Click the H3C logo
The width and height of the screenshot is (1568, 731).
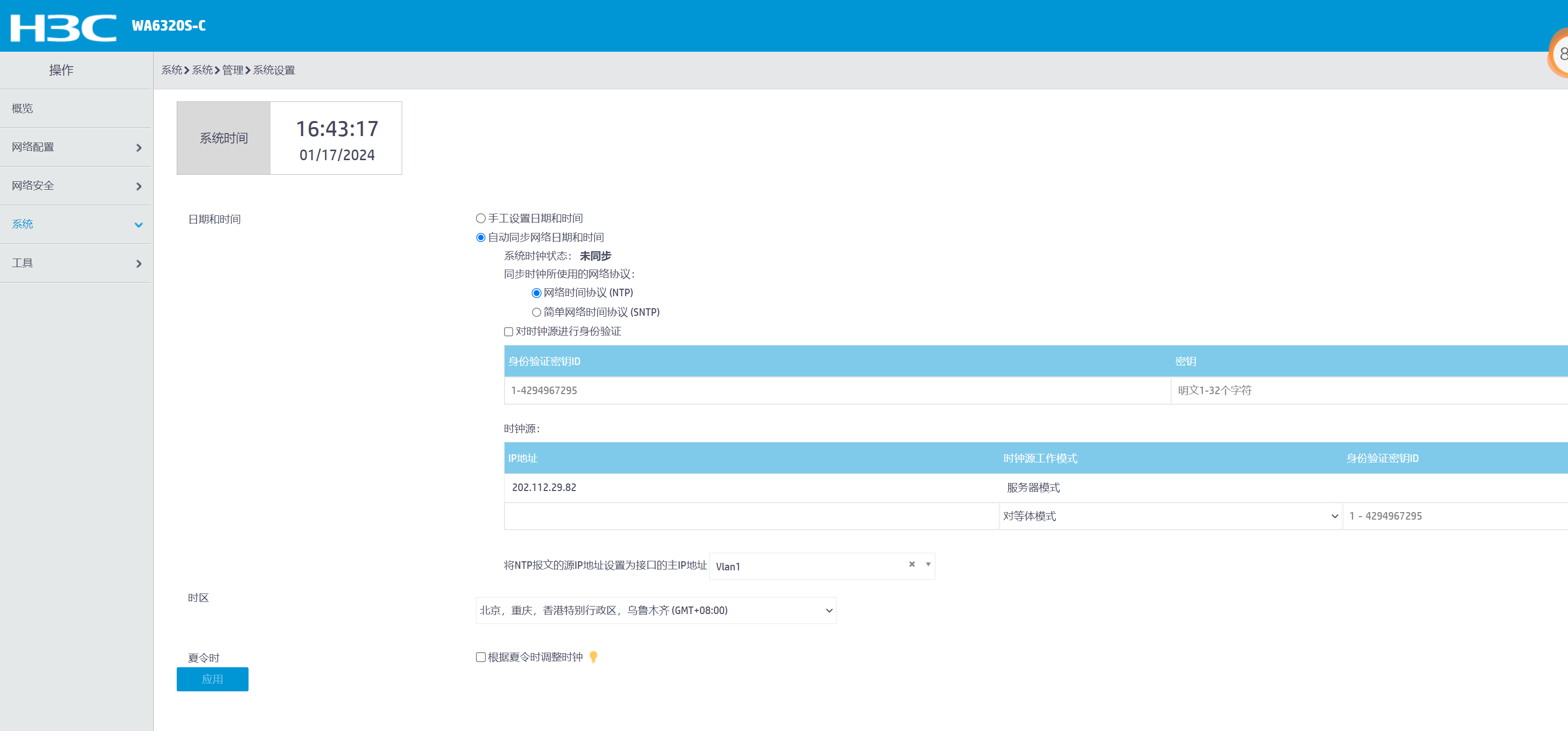tap(63, 27)
